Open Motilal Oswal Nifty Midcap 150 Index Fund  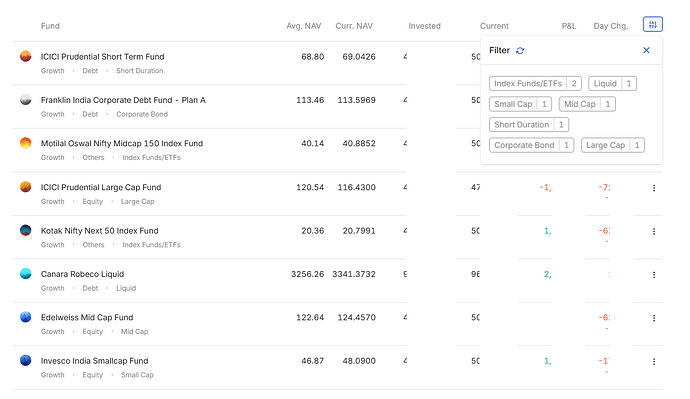[122, 143]
